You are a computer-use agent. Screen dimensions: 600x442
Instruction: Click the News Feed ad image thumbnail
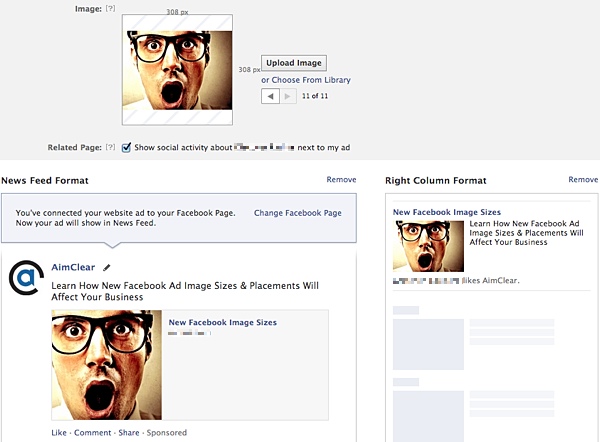point(106,365)
